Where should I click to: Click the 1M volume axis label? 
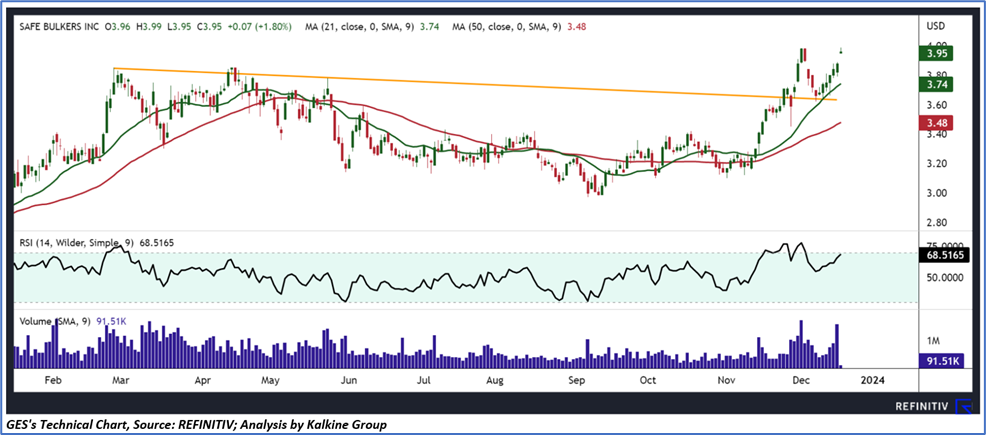point(933,341)
